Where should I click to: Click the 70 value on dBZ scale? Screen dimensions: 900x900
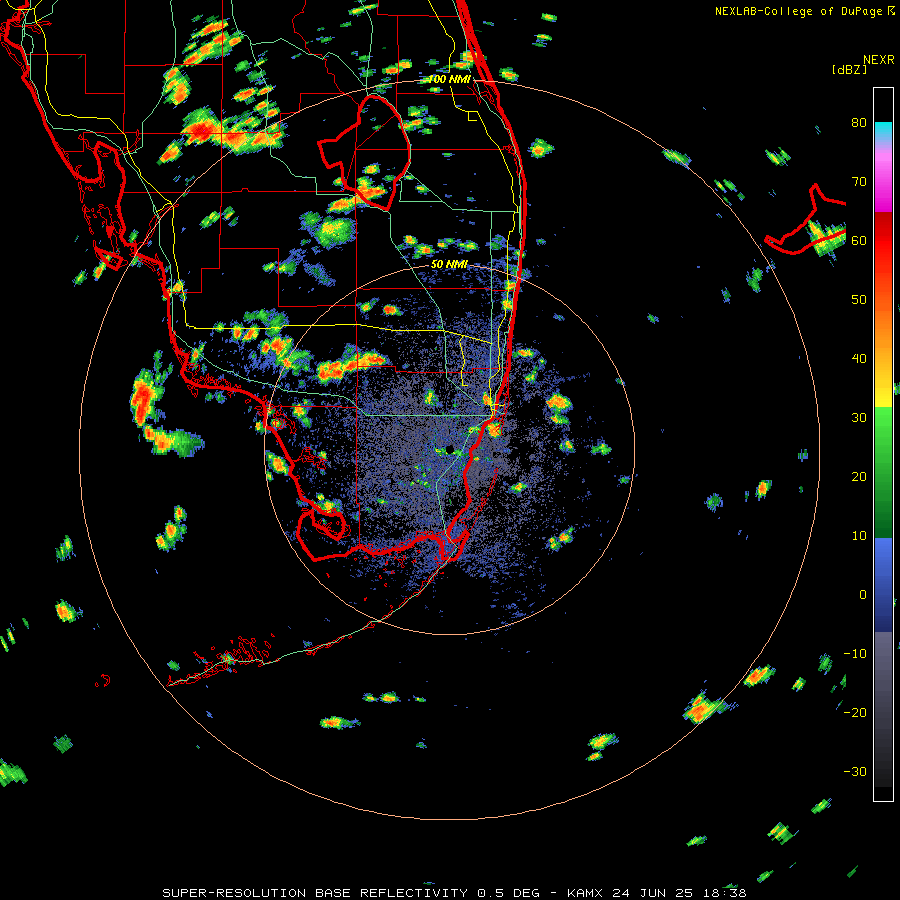click(859, 181)
